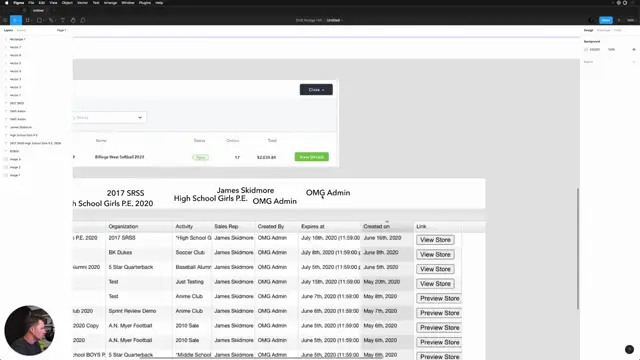The width and height of the screenshot is (640, 360).
Task: Click the Open status badge
Action: click(200, 157)
